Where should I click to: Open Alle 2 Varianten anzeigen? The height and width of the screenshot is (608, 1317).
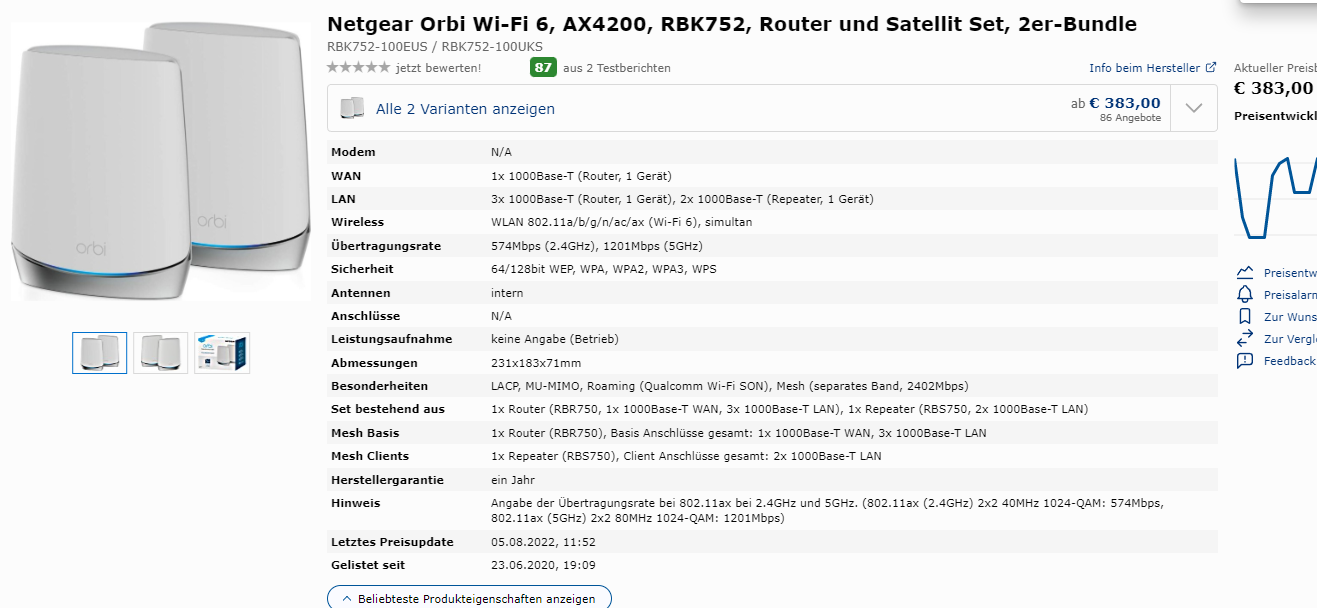(465, 109)
